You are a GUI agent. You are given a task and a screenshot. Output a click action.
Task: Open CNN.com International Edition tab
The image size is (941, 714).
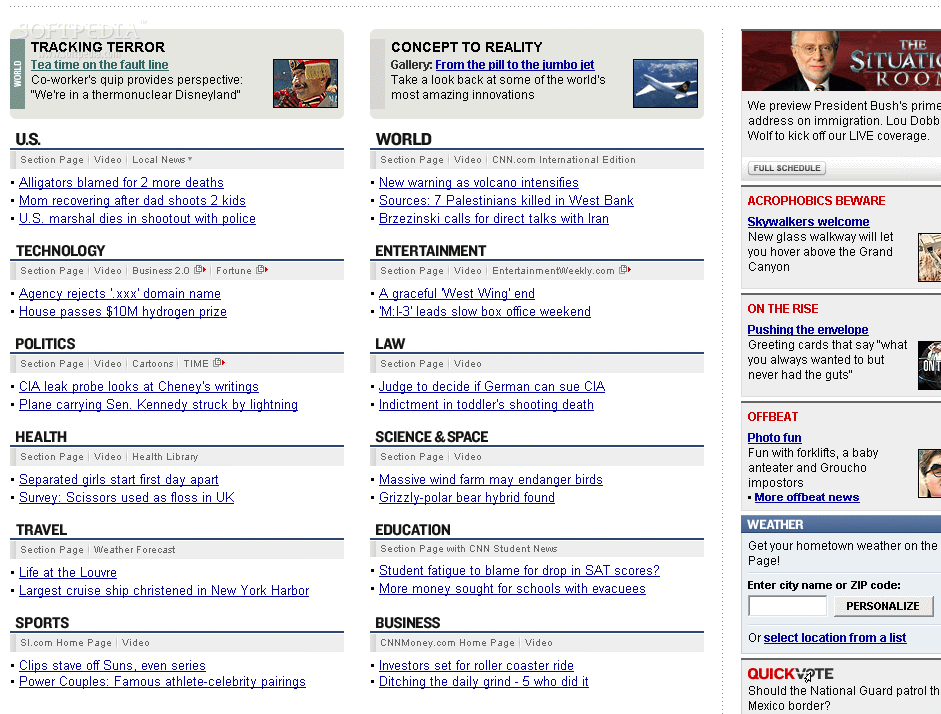click(x=564, y=160)
